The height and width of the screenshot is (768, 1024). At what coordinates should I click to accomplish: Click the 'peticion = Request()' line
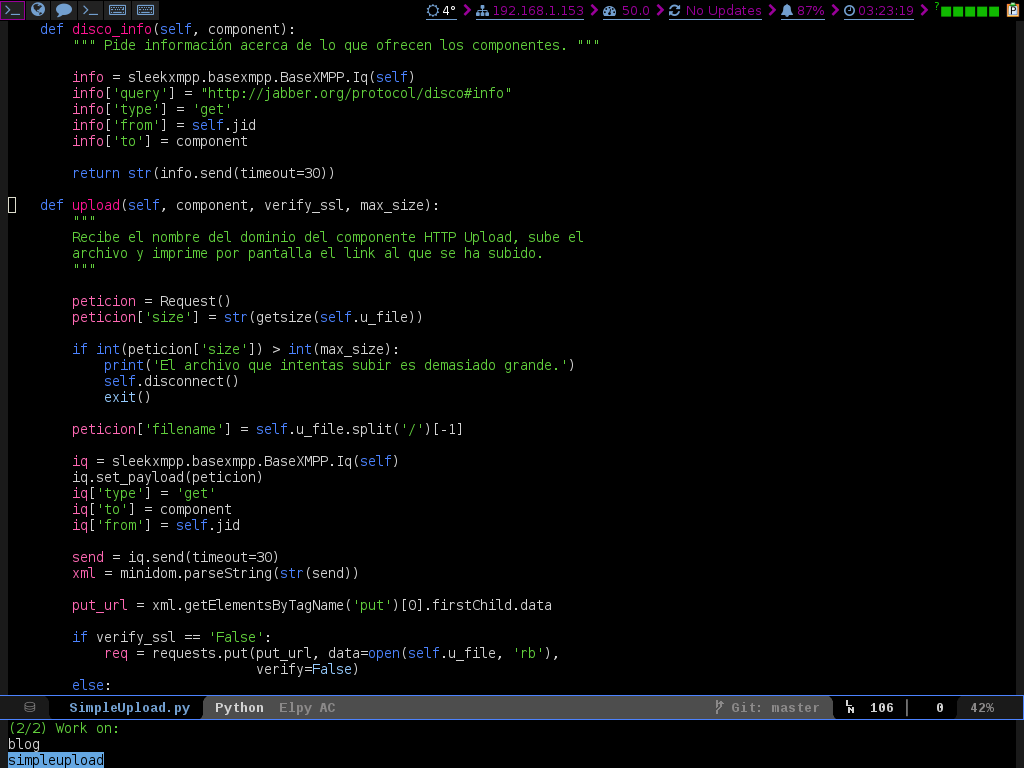(x=151, y=301)
